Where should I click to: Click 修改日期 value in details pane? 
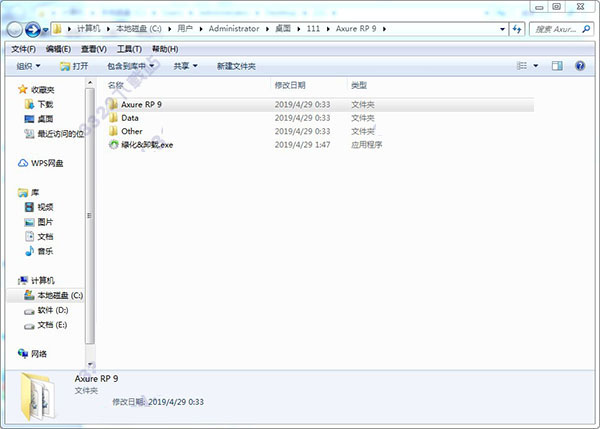(x=176, y=402)
